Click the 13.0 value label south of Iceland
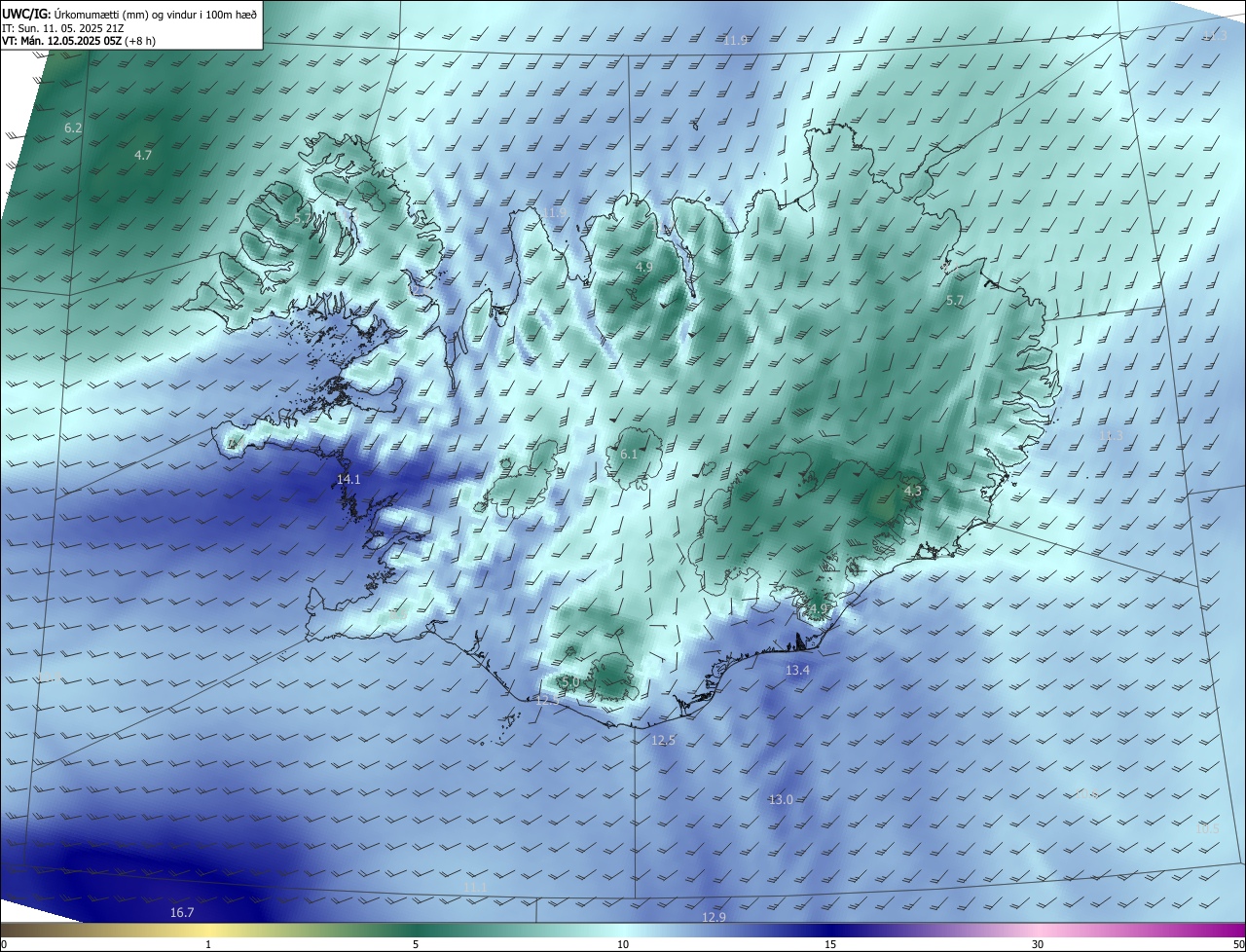Viewport: 1246px width, 952px height. pyautogui.click(x=781, y=799)
